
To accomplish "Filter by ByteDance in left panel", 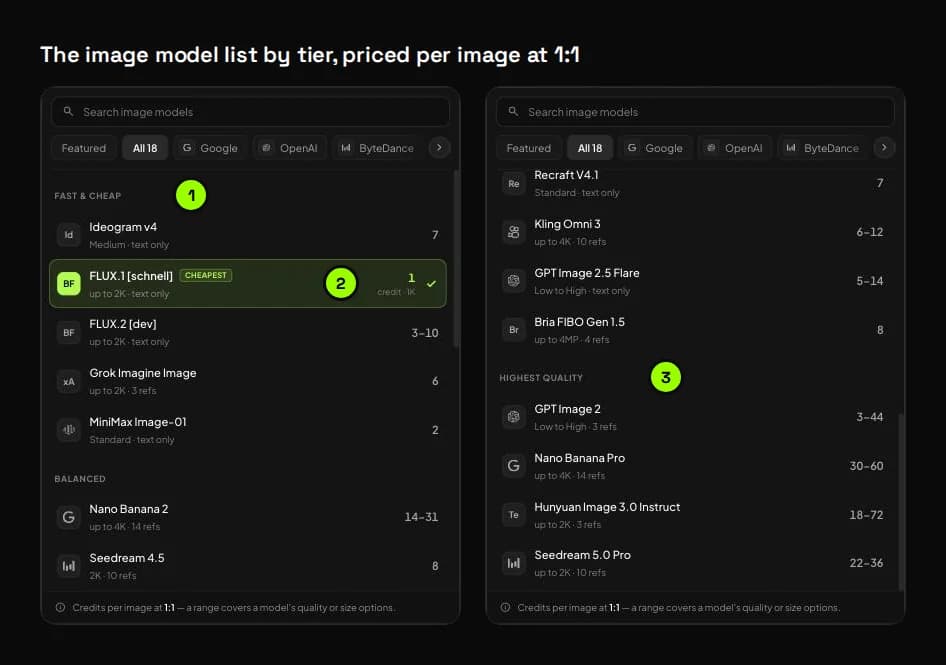I will (377, 148).
